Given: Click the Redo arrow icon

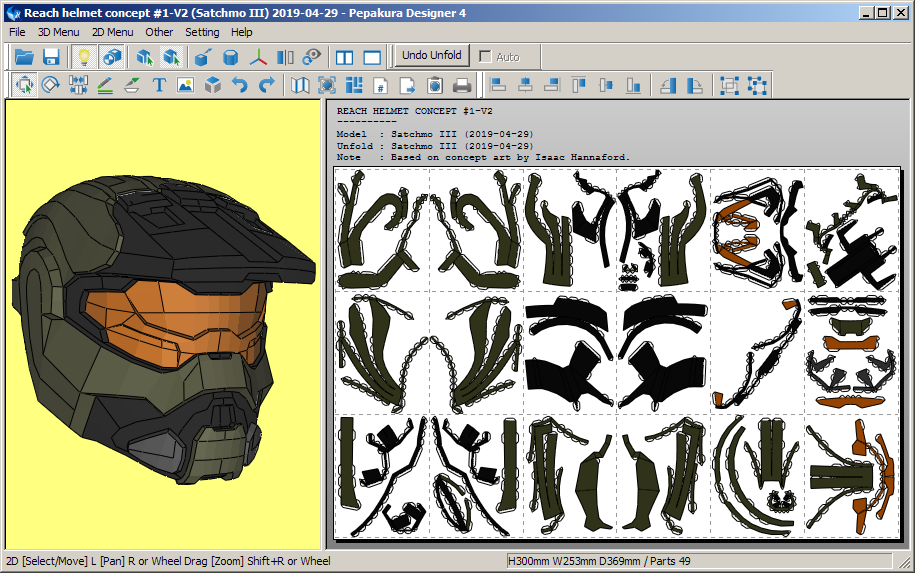Looking at the screenshot, I should 267,85.
